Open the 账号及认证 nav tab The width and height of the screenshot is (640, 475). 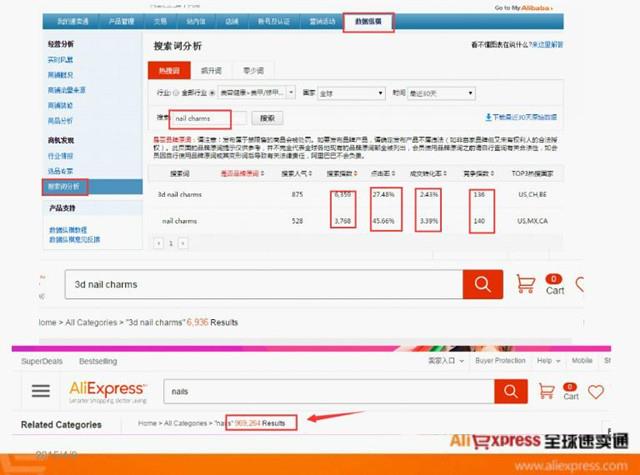point(274,21)
